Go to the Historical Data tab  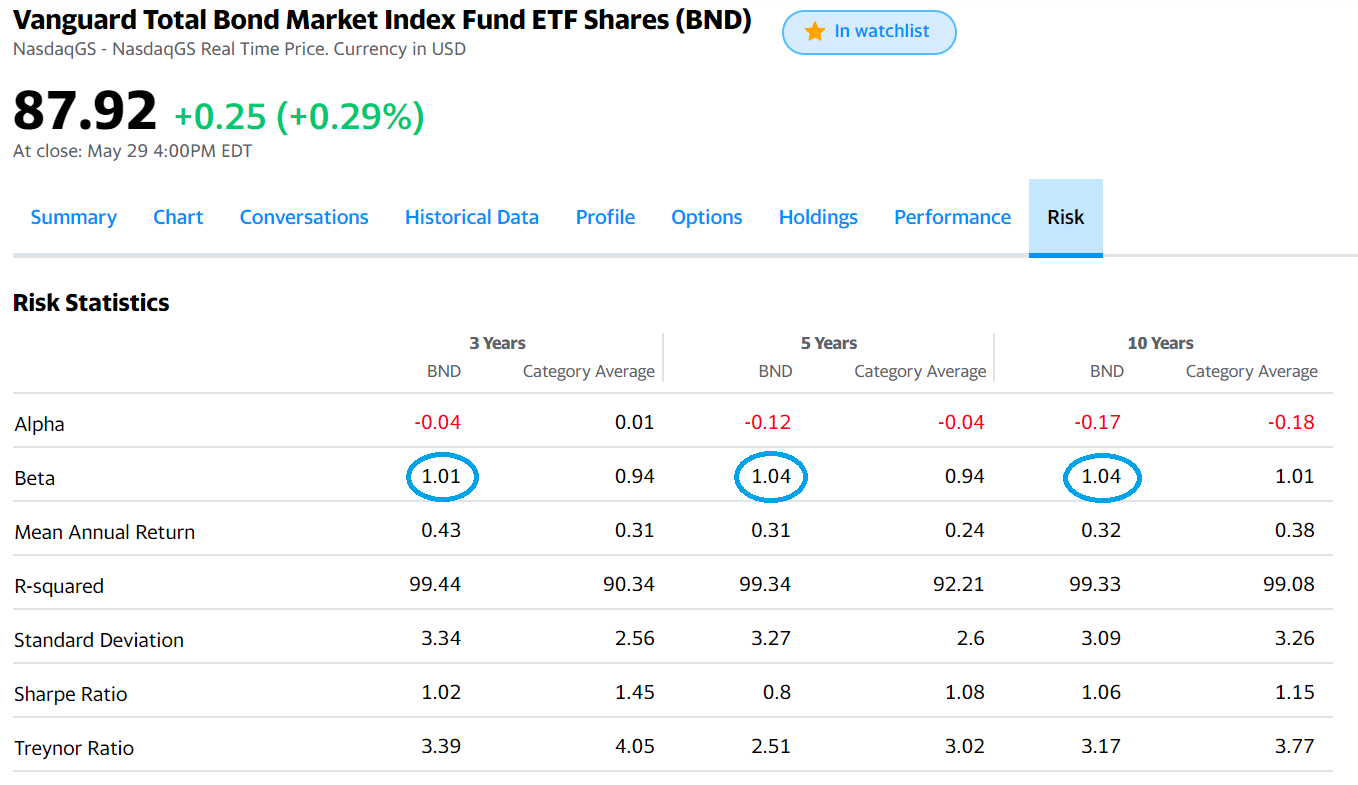click(472, 217)
